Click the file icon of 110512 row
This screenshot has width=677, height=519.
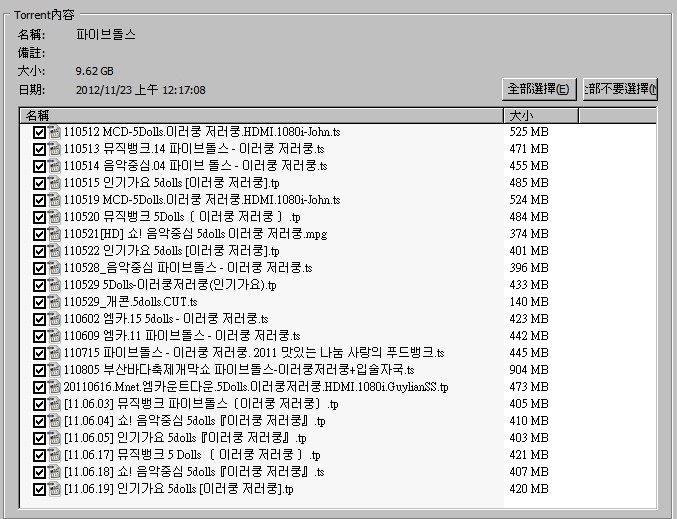click(54, 132)
